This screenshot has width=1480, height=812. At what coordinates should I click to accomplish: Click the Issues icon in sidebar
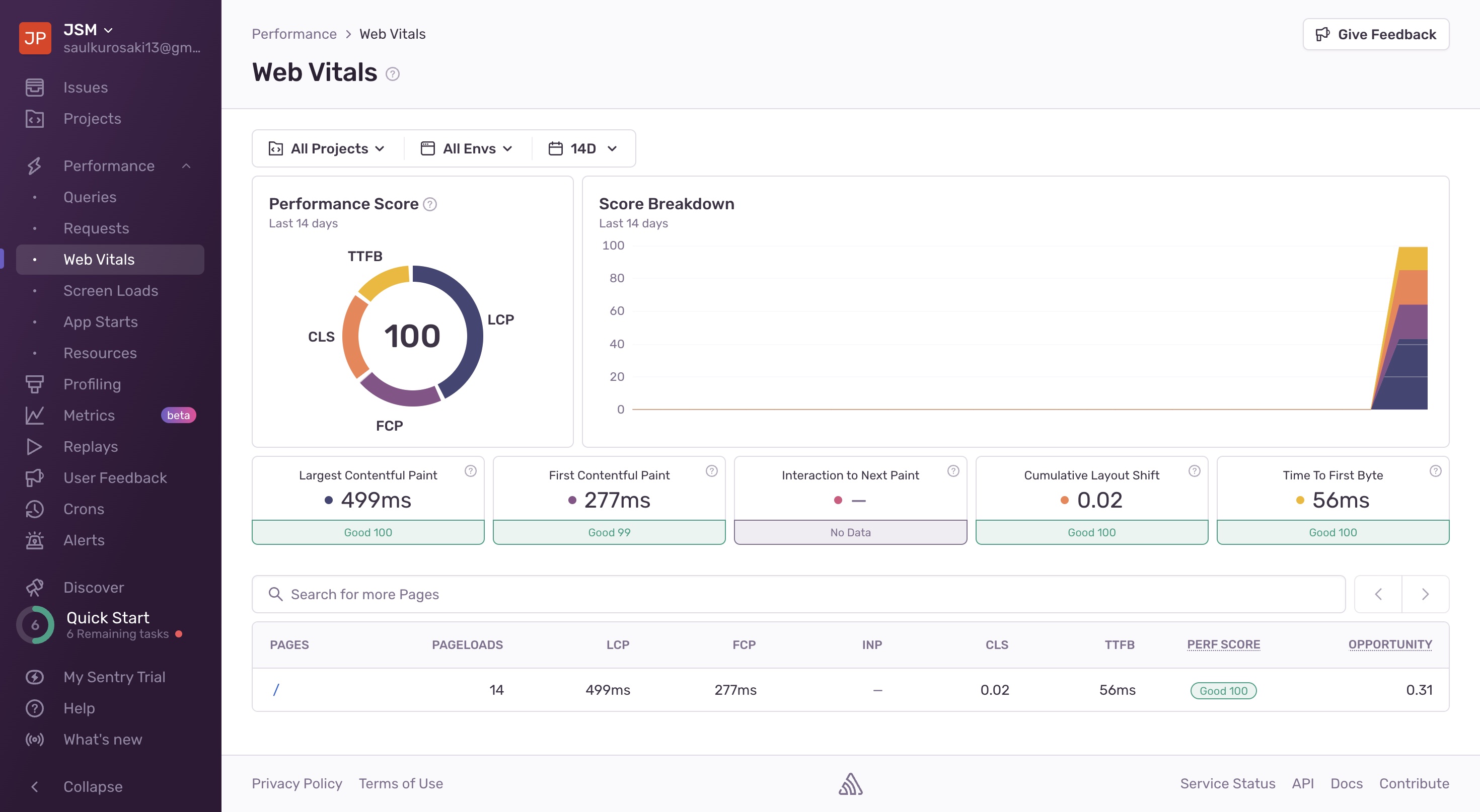tap(34, 87)
